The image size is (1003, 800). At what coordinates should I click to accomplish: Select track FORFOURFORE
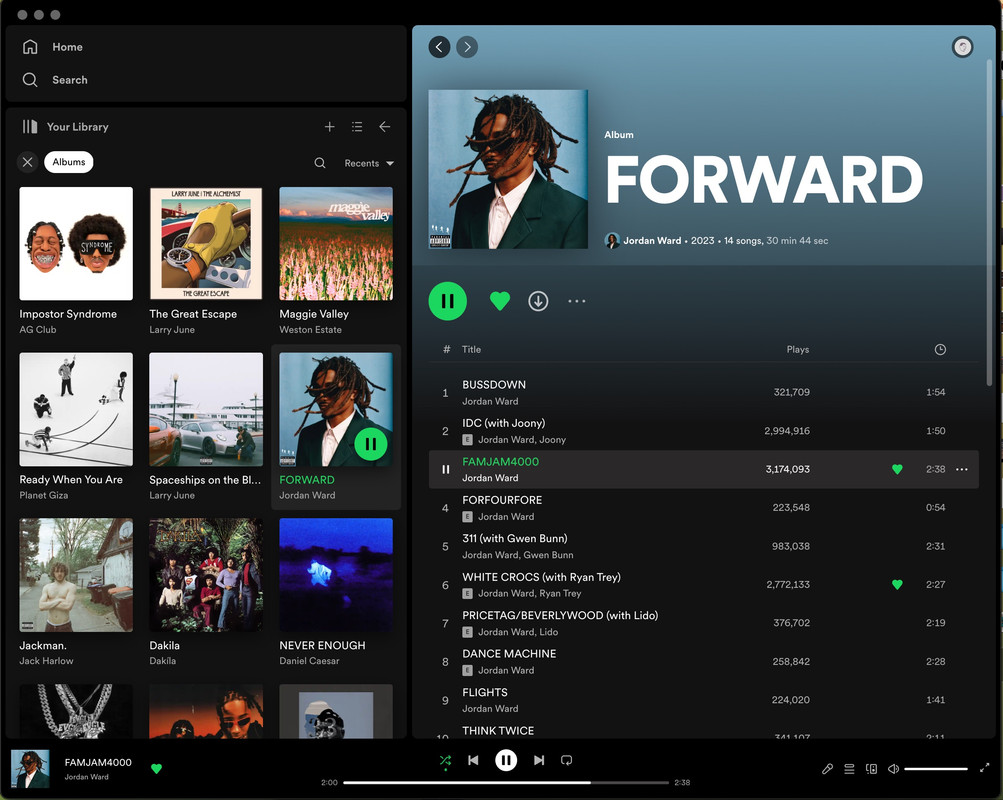point(704,508)
